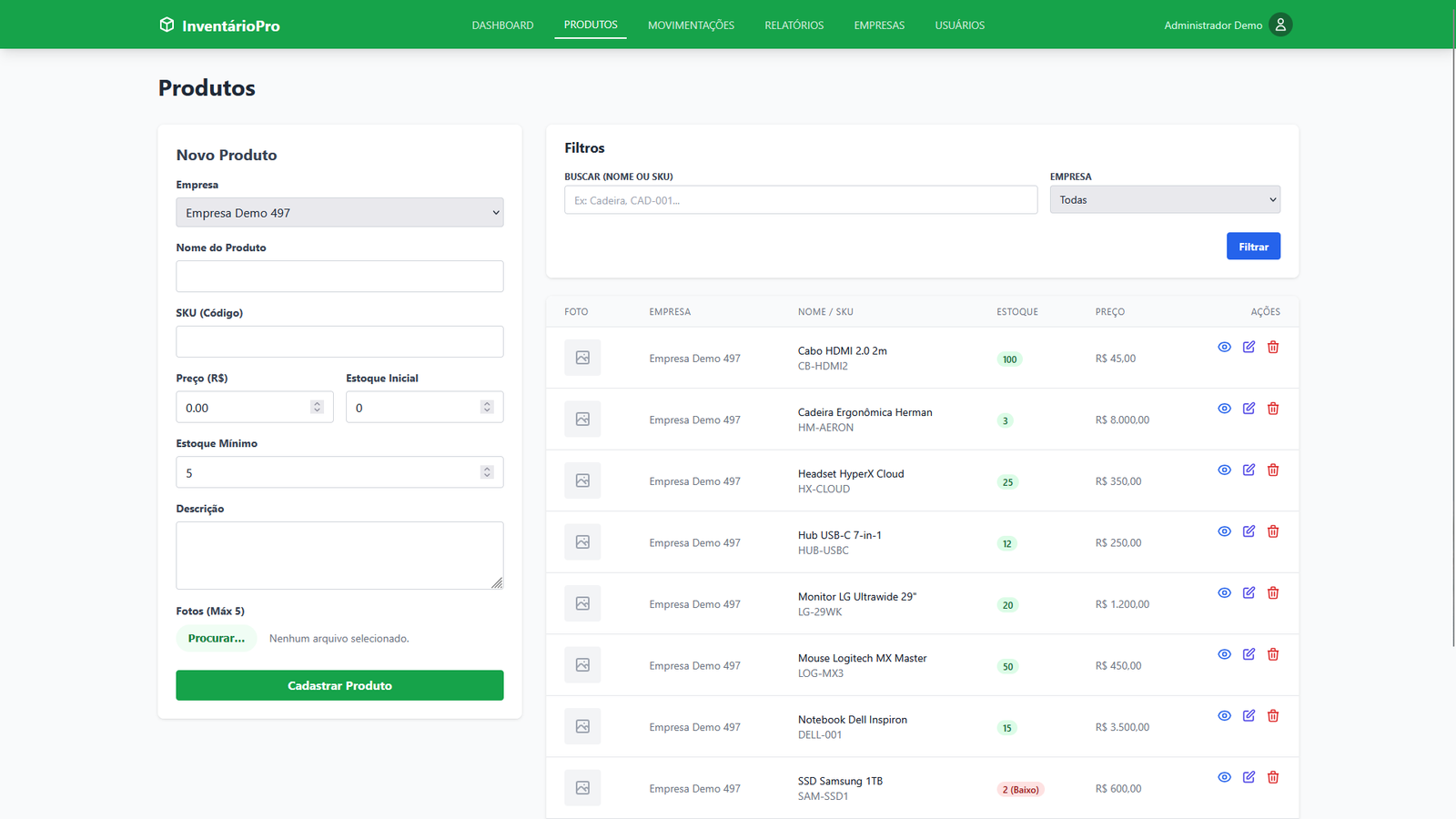Show Monitor LG Ultrawide 29 details

pos(1223,592)
